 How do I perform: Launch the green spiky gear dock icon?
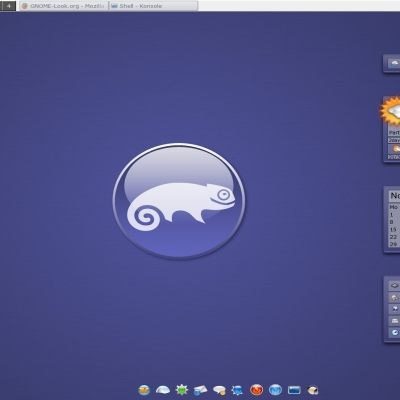click(x=182, y=390)
